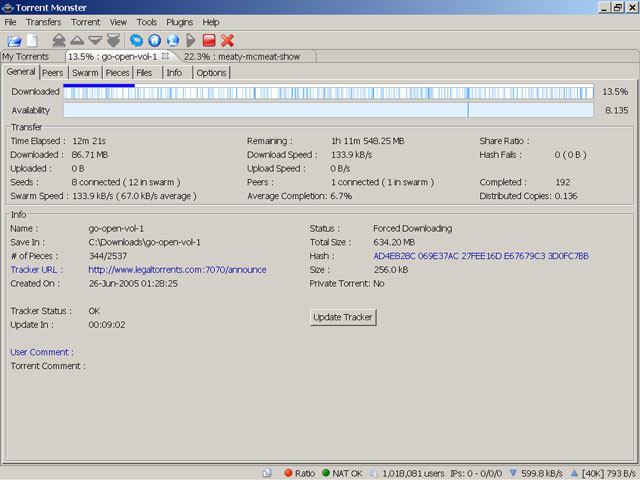This screenshot has width=640, height=480.
Task: Open the Torrent menu
Action: pos(85,22)
